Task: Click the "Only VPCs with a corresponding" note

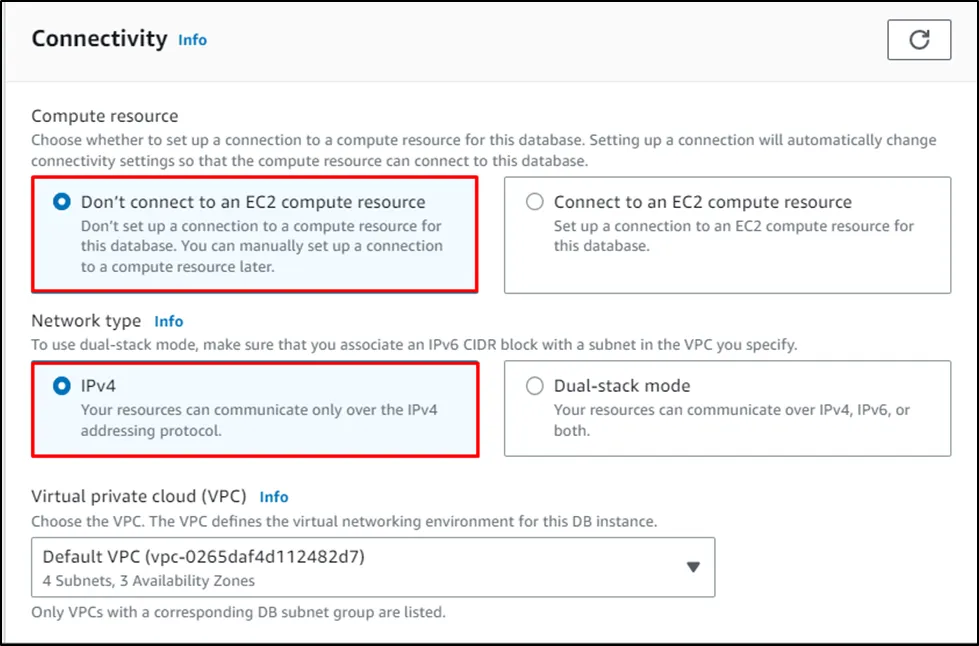Action: [238, 612]
